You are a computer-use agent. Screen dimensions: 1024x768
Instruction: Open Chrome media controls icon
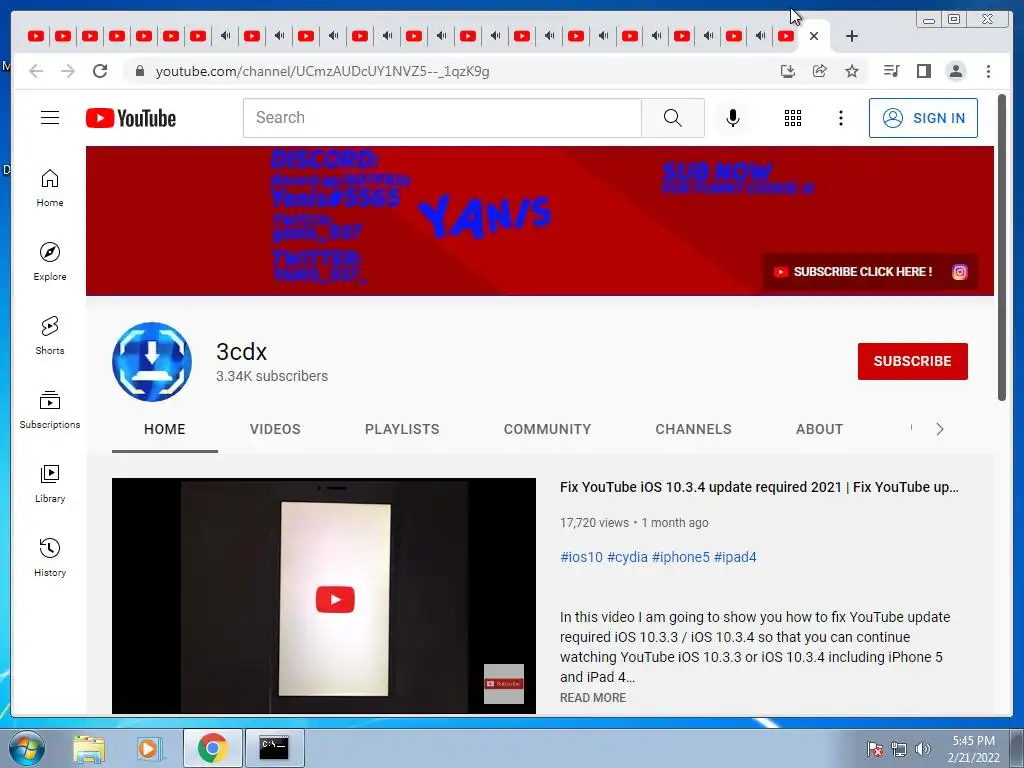[891, 71]
